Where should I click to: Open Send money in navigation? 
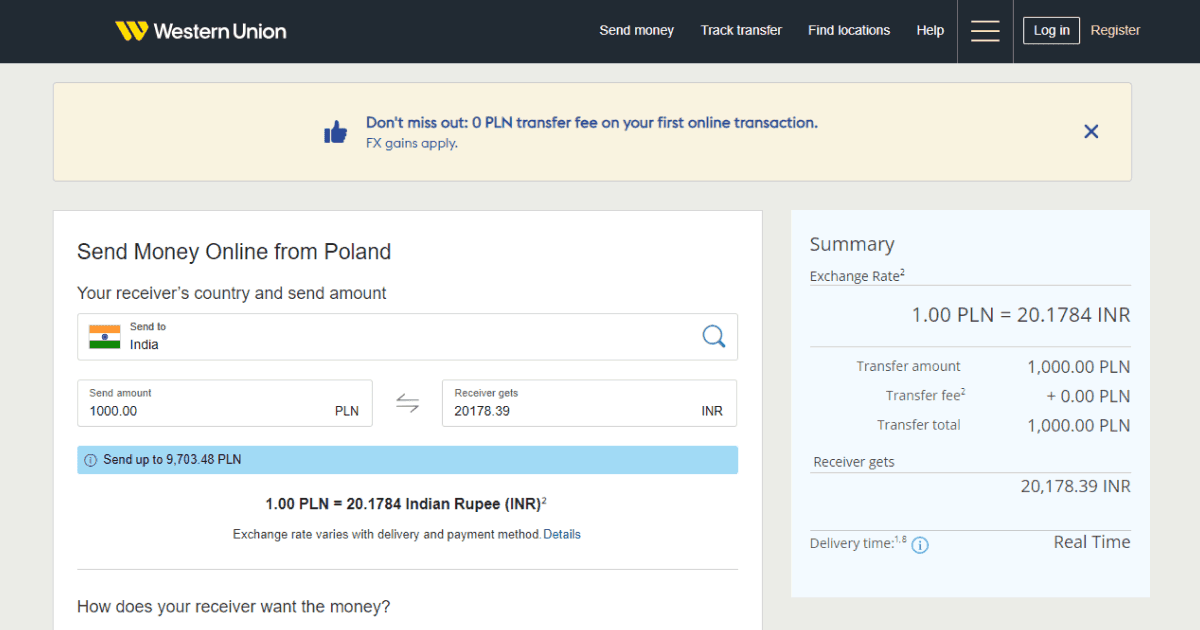click(637, 30)
